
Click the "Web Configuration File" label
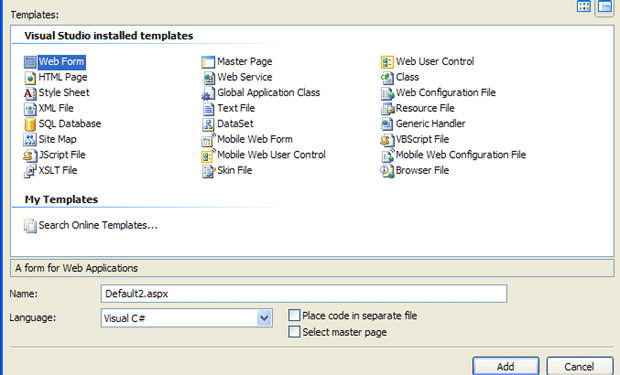click(446, 93)
